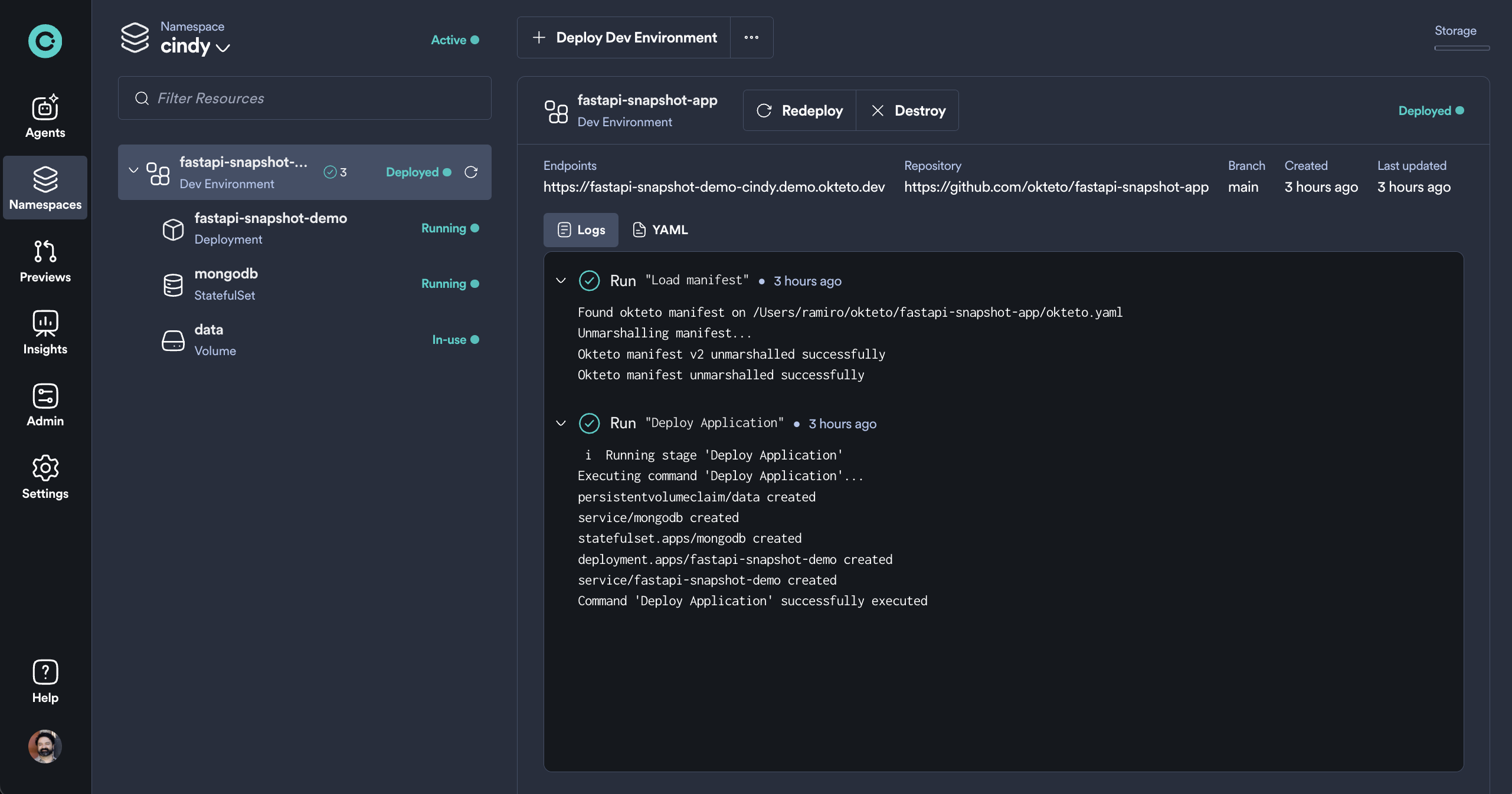Collapse the Deploy Application log section

click(x=559, y=424)
